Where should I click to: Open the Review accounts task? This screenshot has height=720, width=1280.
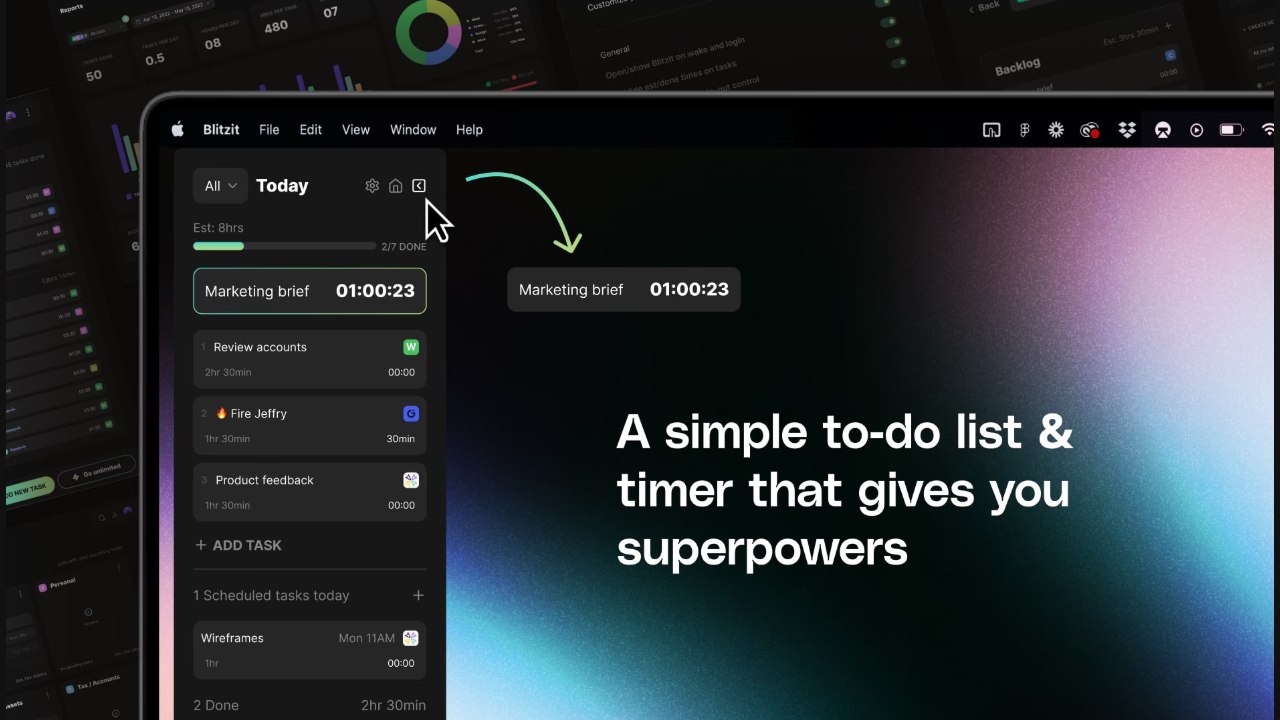[310, 359]
